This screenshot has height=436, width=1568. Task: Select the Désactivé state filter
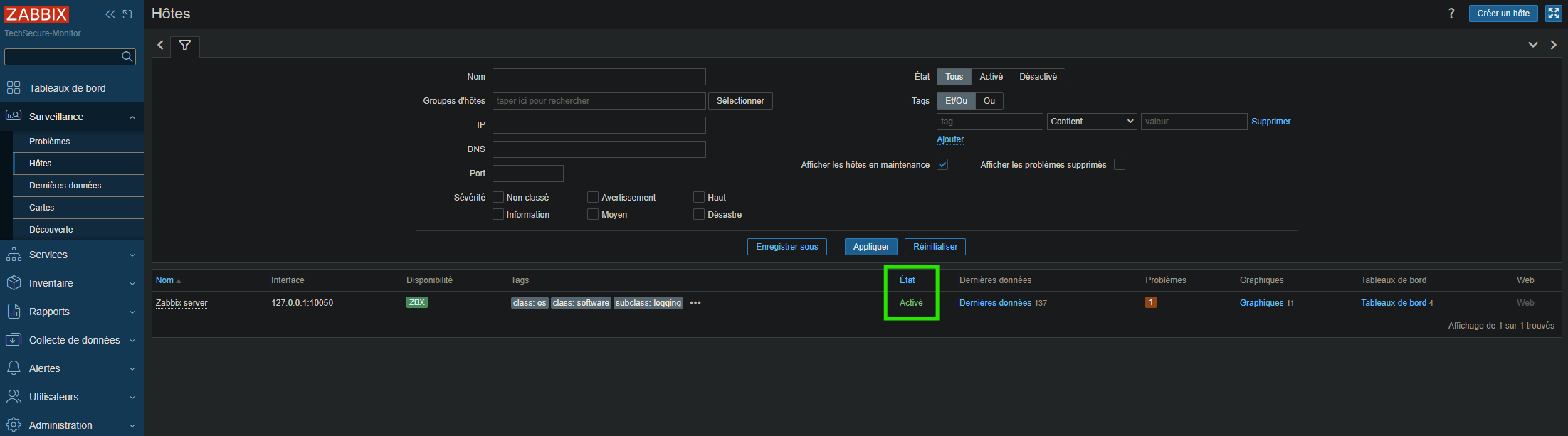[1038, 77]
